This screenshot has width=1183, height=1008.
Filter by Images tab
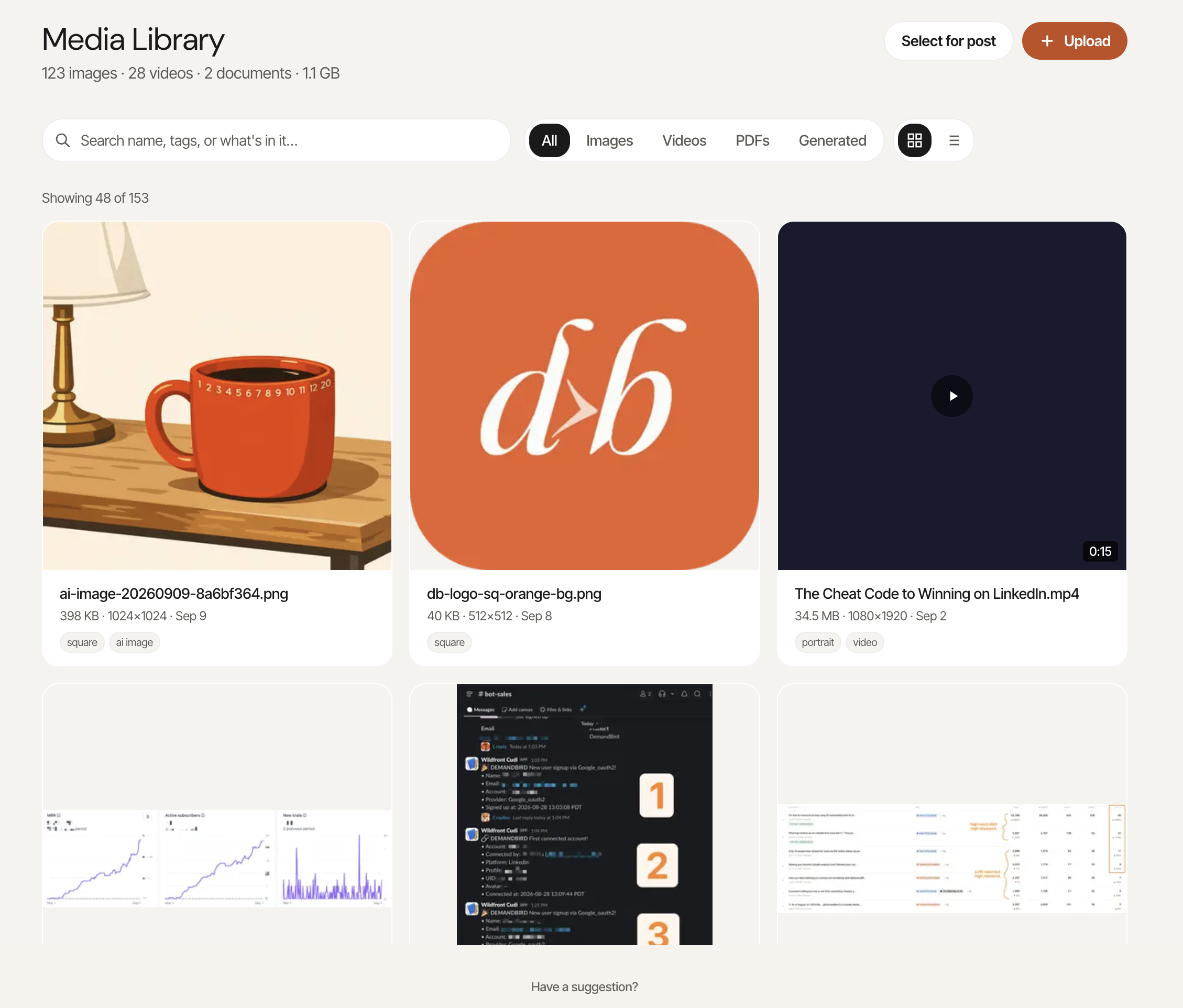coord(609,140)
